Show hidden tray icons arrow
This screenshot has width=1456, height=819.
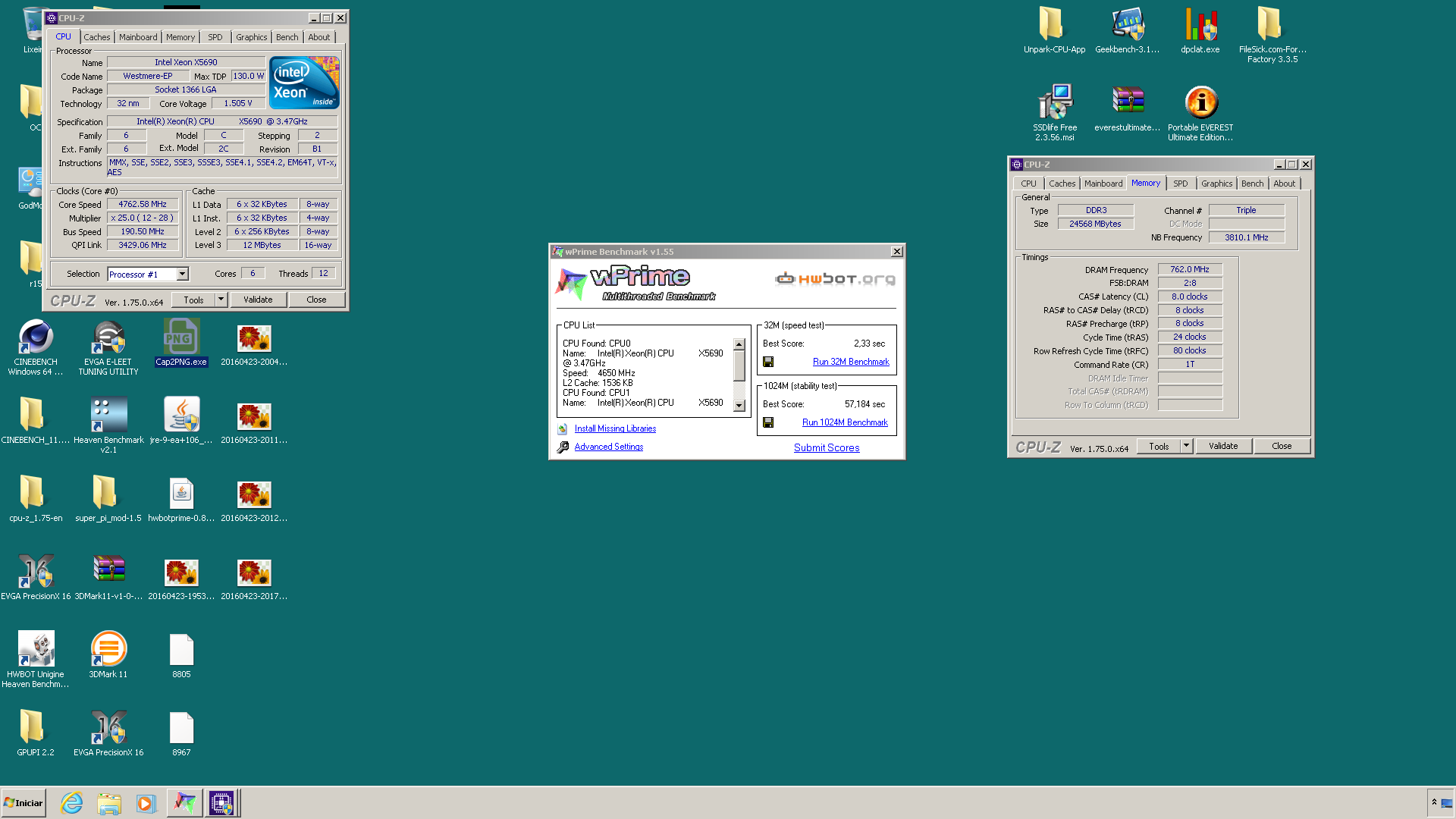pos(1433,802)
